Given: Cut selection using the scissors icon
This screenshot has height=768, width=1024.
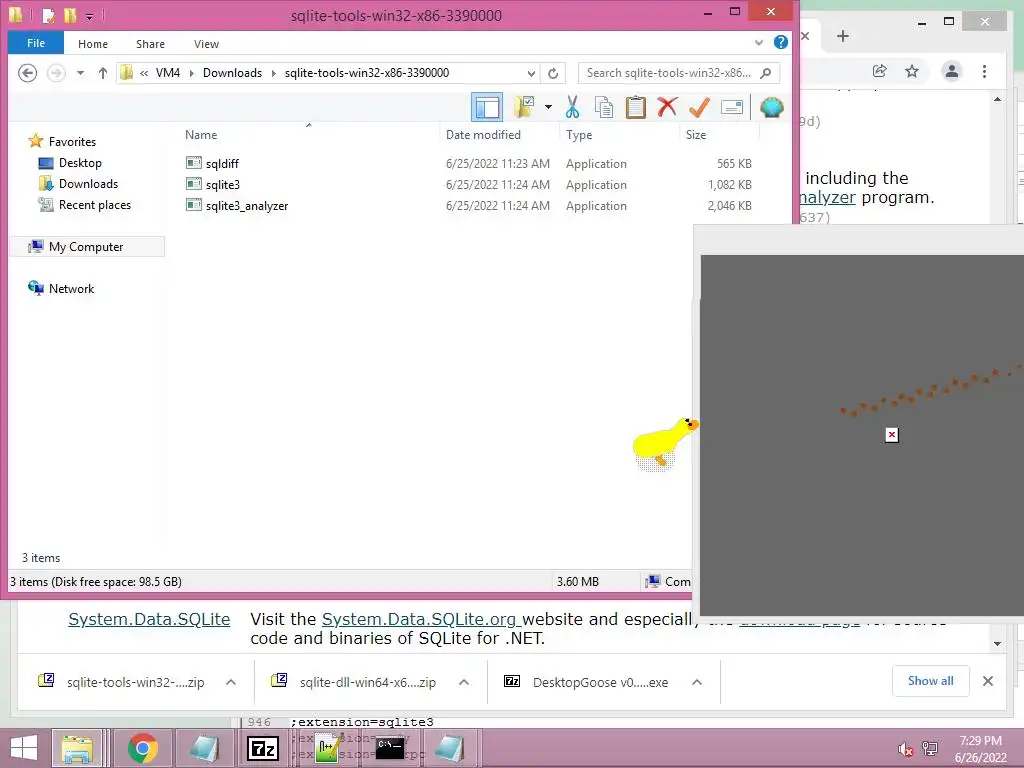Looking at the screenshot, I should coord(572,107).
